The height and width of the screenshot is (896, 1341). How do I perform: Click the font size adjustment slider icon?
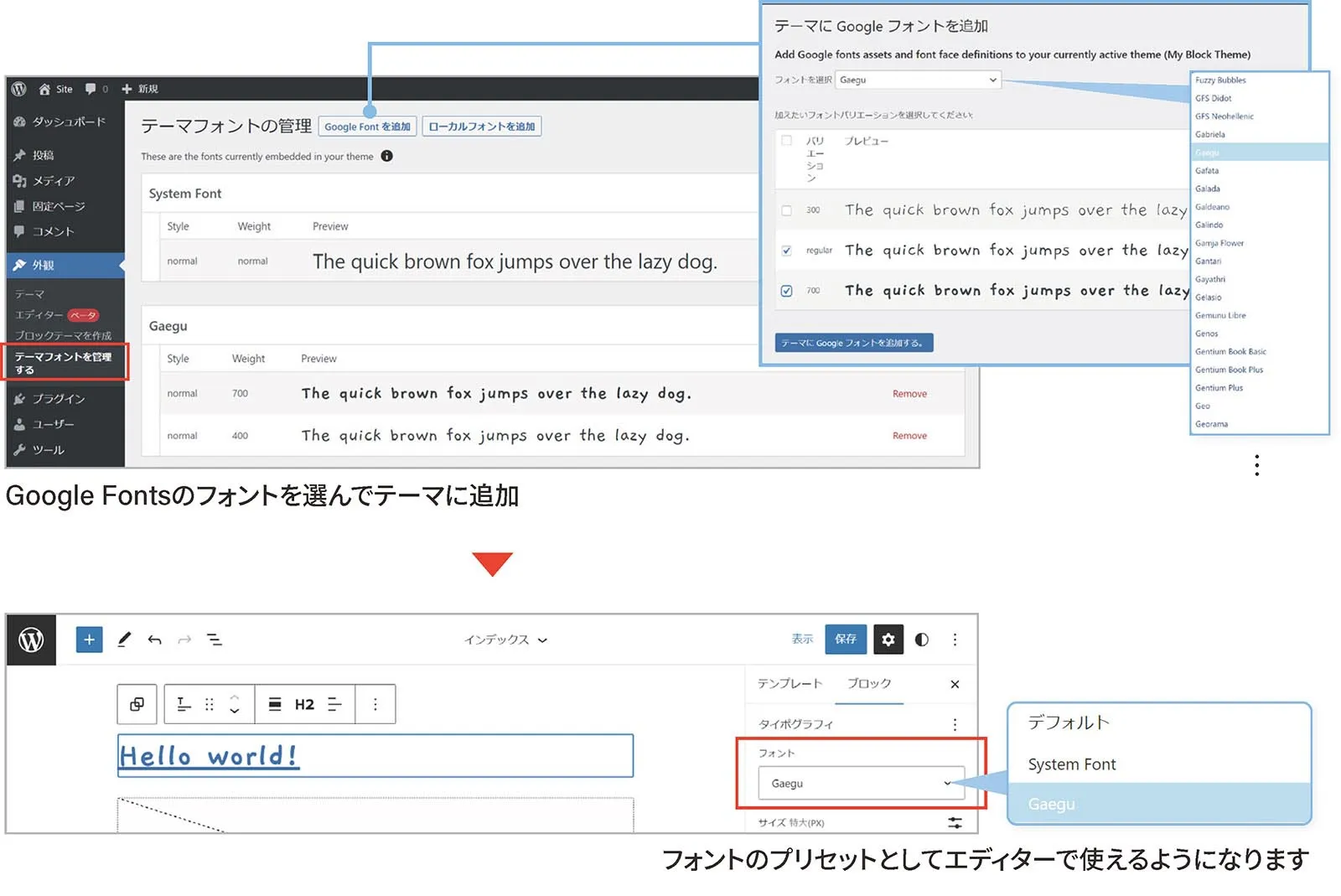(955, 822)
